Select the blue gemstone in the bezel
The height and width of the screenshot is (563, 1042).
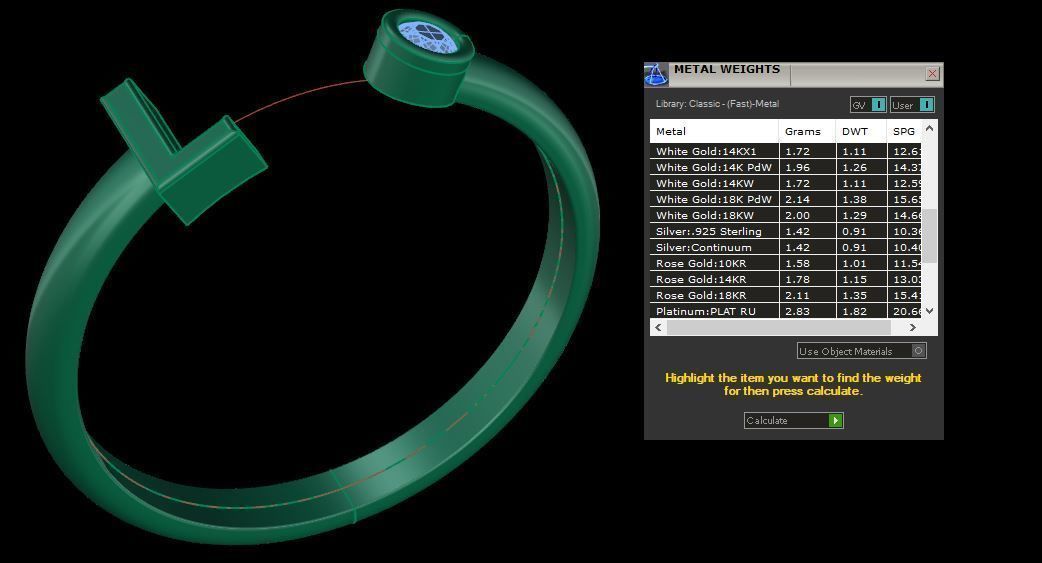coord(427,36)
